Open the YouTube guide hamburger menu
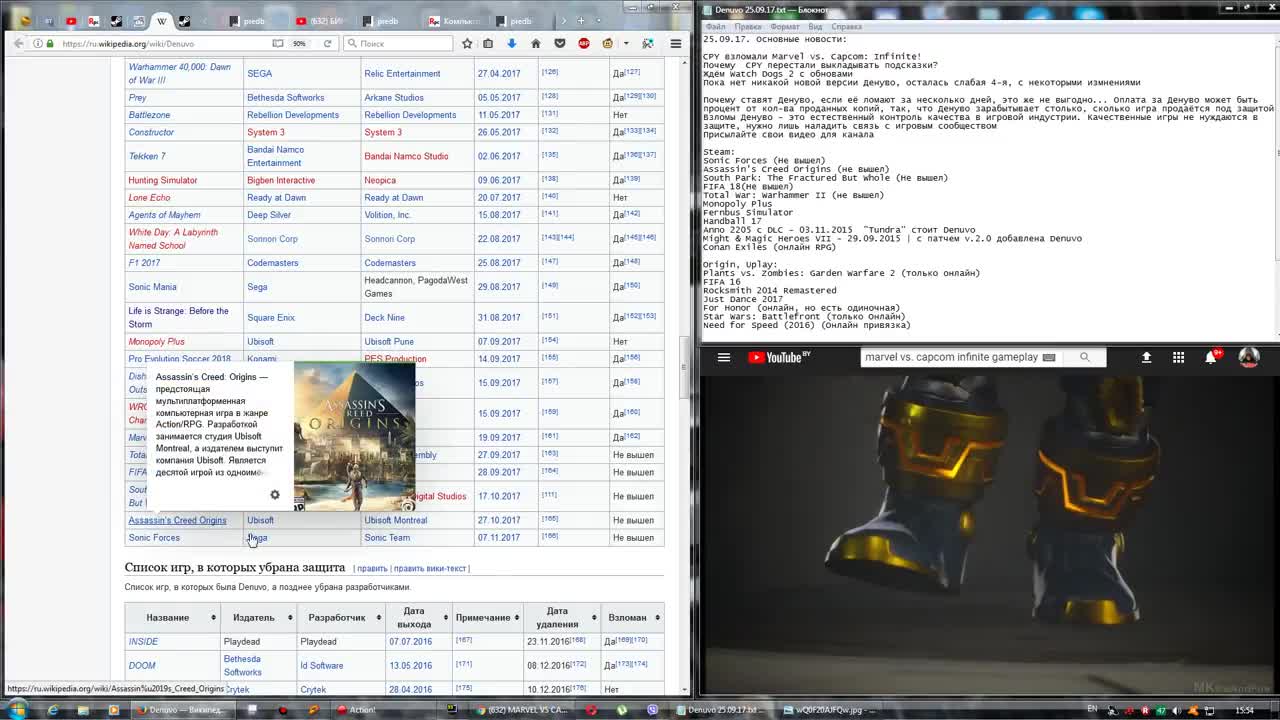This screenshot has height=720, width=1280. click(x=724, y=357)
